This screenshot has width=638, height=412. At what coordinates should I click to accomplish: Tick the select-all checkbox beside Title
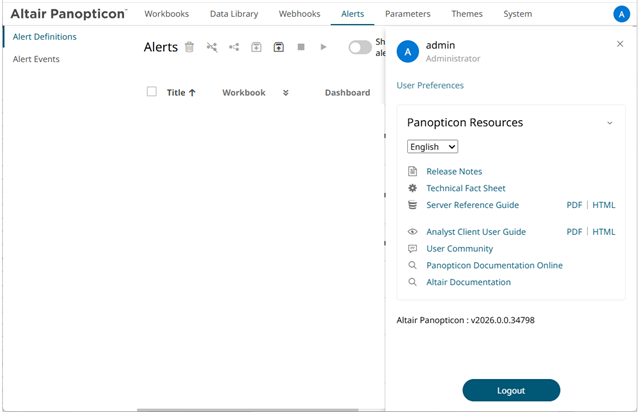click(152, 92)
